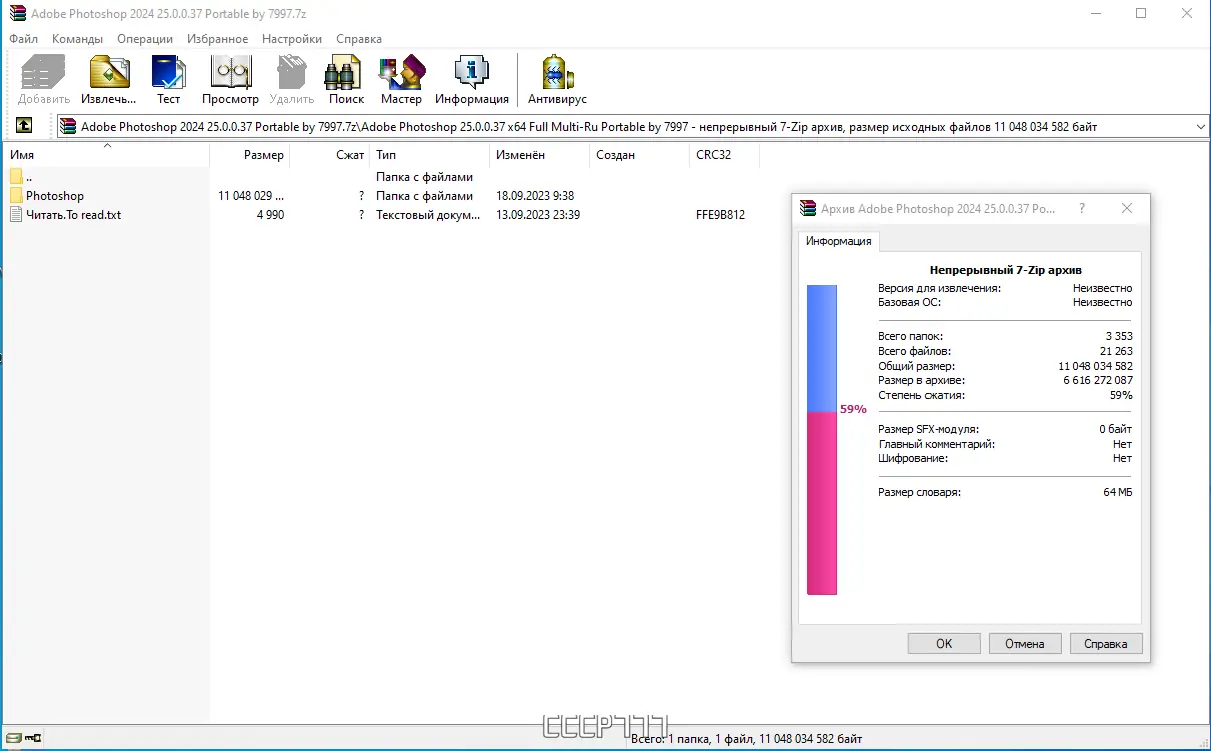Open the Просмотр (View) tool
This screenshot has height=751, width=1211.
[x=230, y=75]
